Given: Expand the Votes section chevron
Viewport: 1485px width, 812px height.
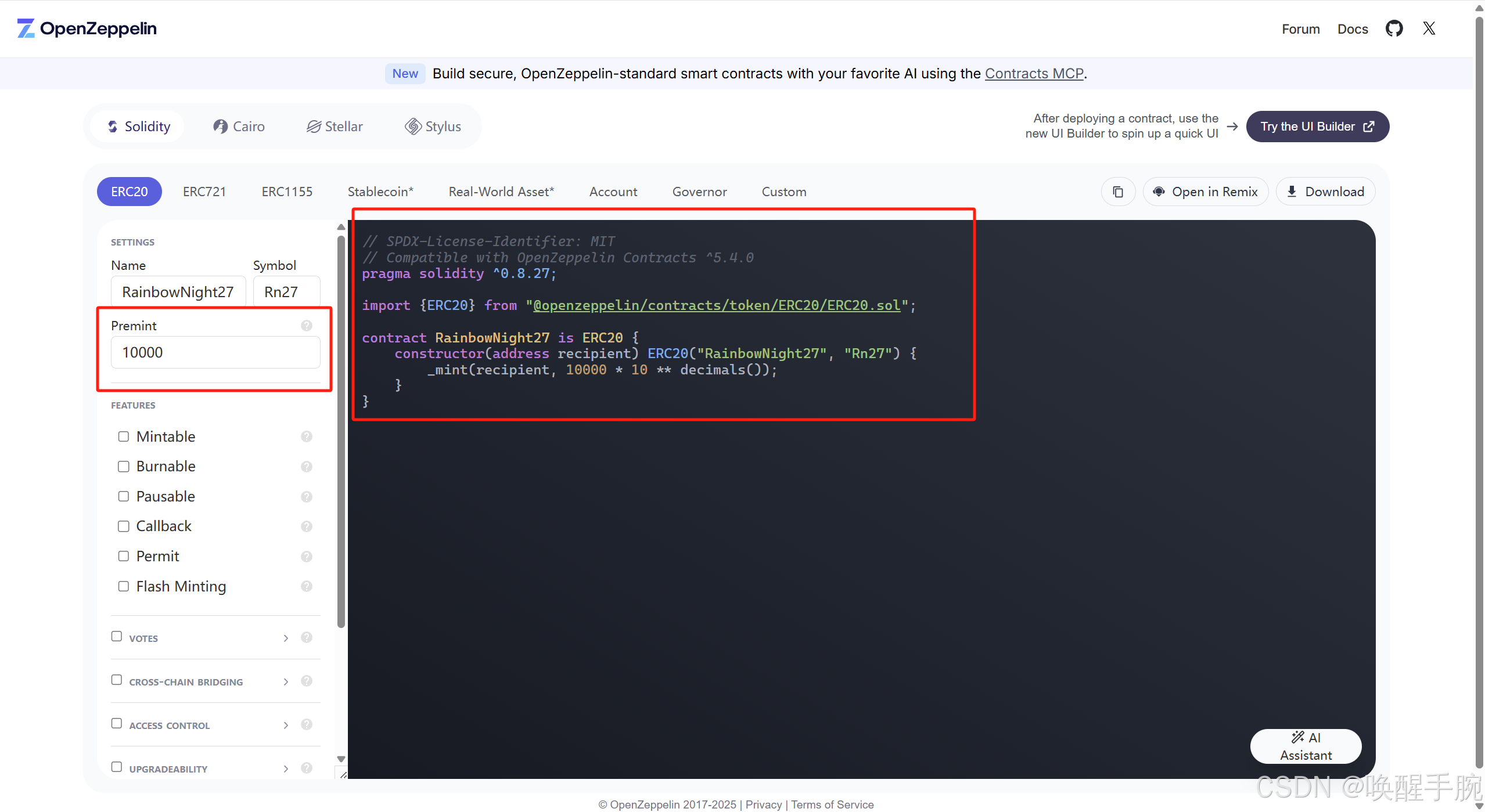Looking at the screenshot, I should [286, 638].
